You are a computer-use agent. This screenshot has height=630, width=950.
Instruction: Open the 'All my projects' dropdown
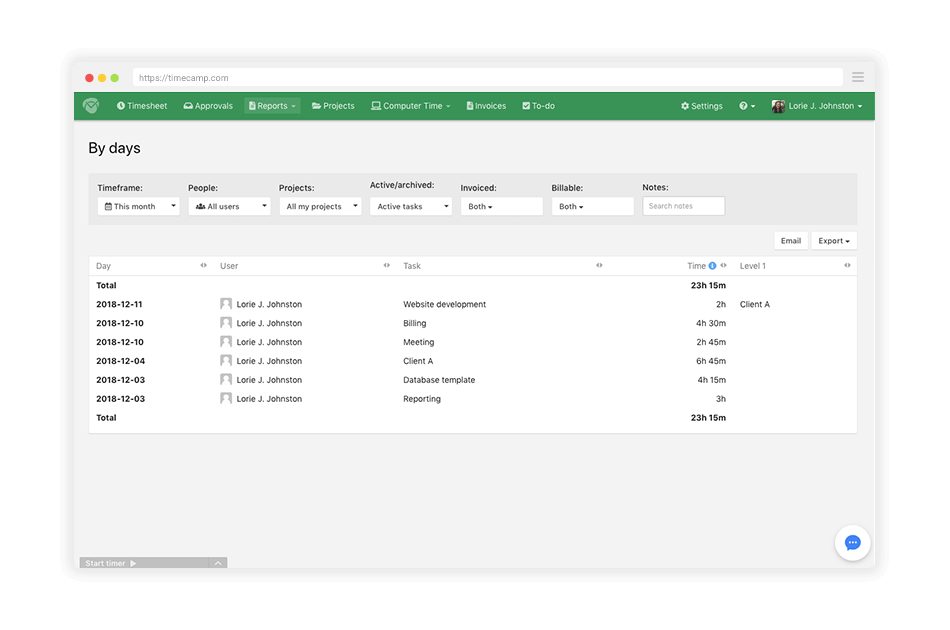[x=320, y=207]
